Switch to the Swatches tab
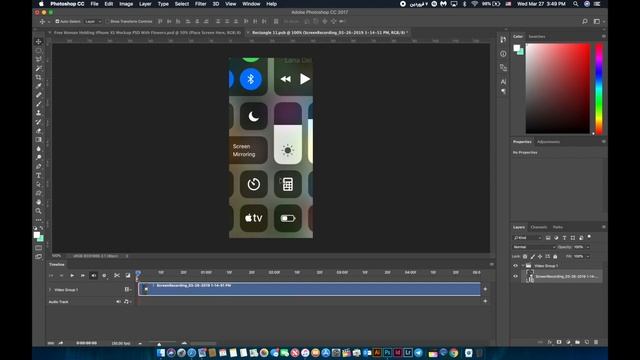 537,36
